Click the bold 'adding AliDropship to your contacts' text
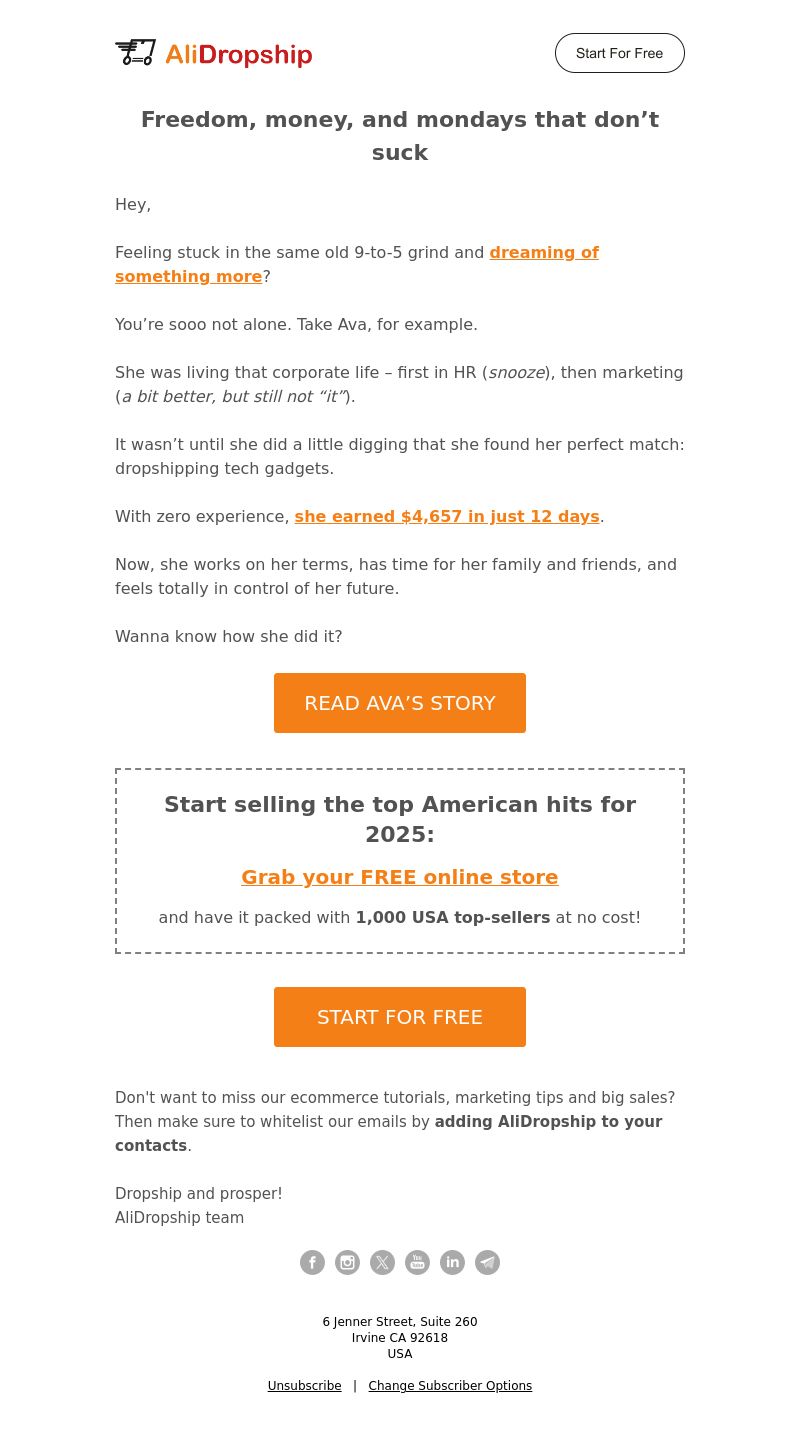This screenshot has height=1446, width=800. (389, 1134)
